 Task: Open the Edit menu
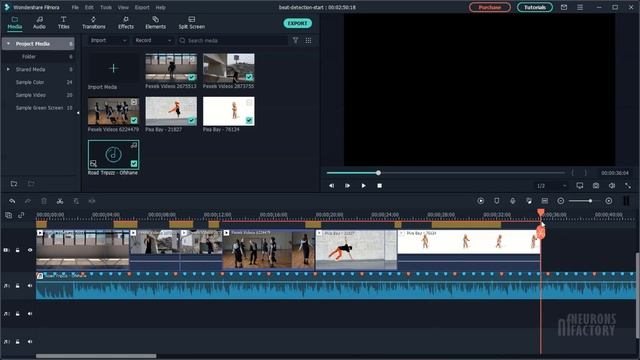tap(89, 7)
